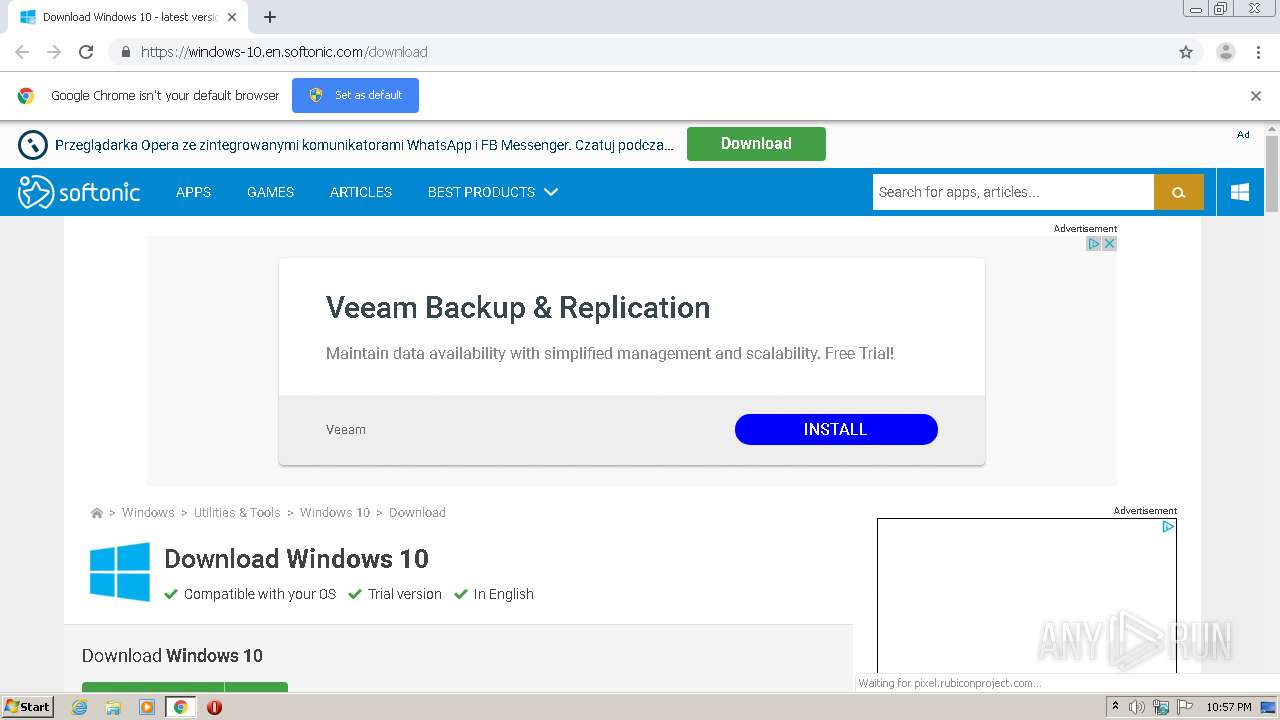
Task: Click the browser forward arrow
Action: [54, 52]
